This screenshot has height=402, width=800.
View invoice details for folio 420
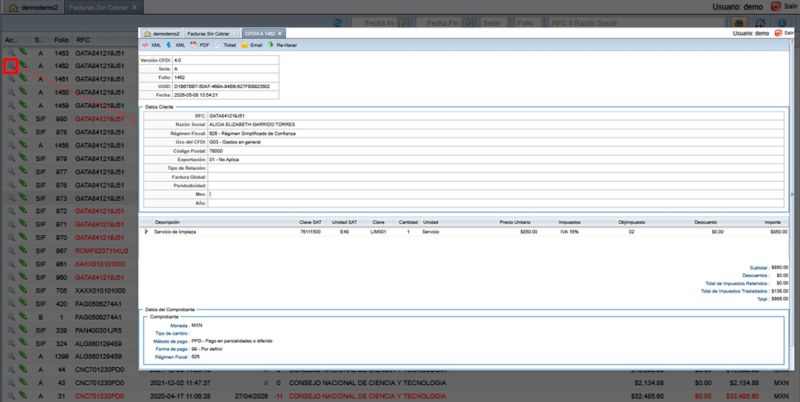coord(11,304)
